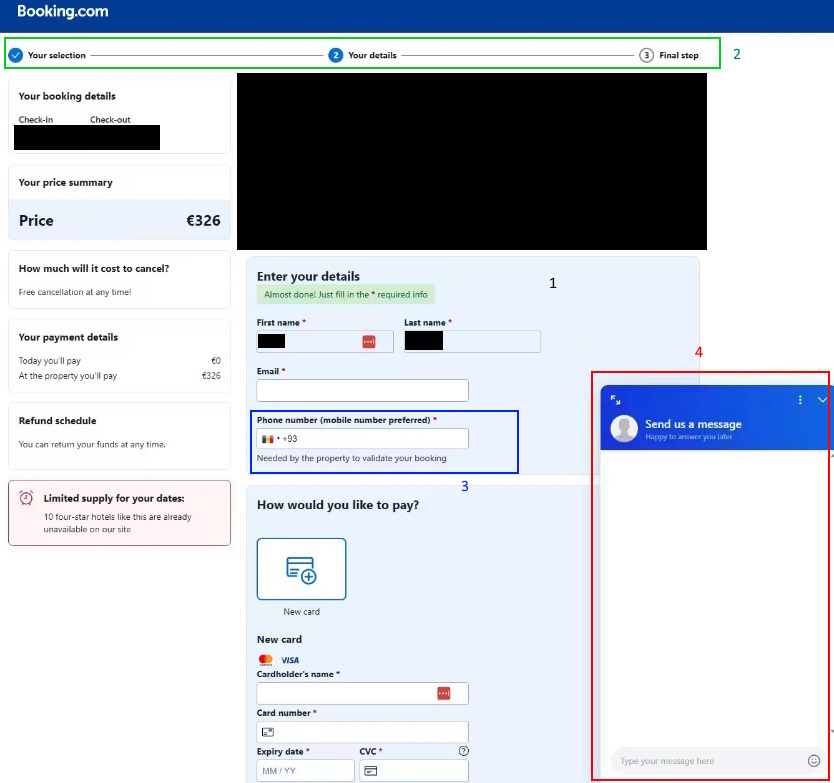Click Needed by the property to validate text
Image resolution: width=834 pixels, height=783 pixels.
click(x=352, y=458)
